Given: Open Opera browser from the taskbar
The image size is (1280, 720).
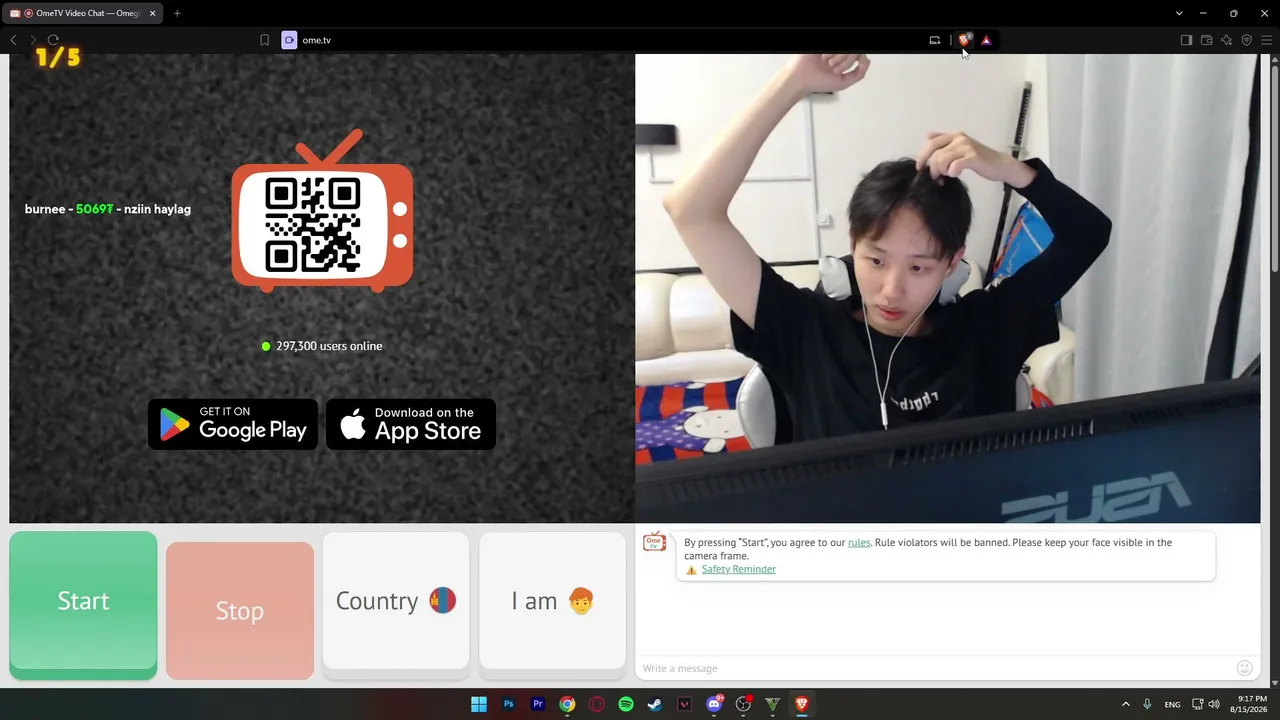Looking at the screenshot, I should coord(597,704).
